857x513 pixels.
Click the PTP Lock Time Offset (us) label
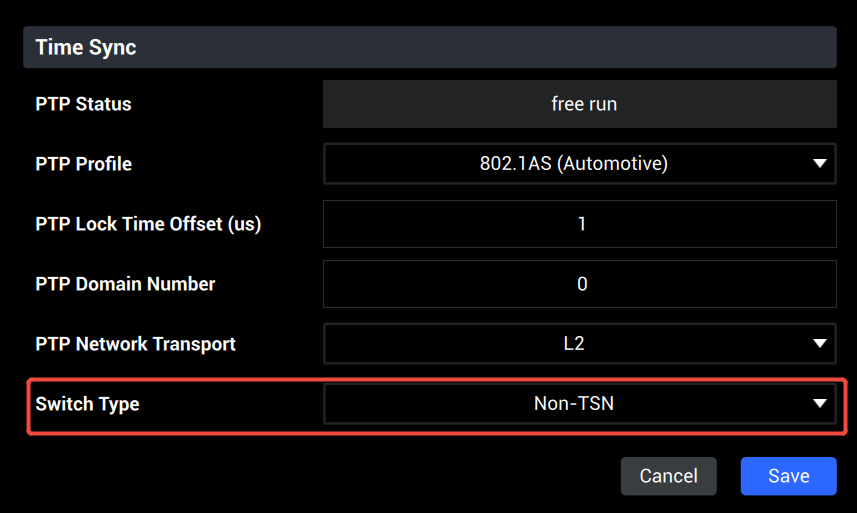click(148, 224)
